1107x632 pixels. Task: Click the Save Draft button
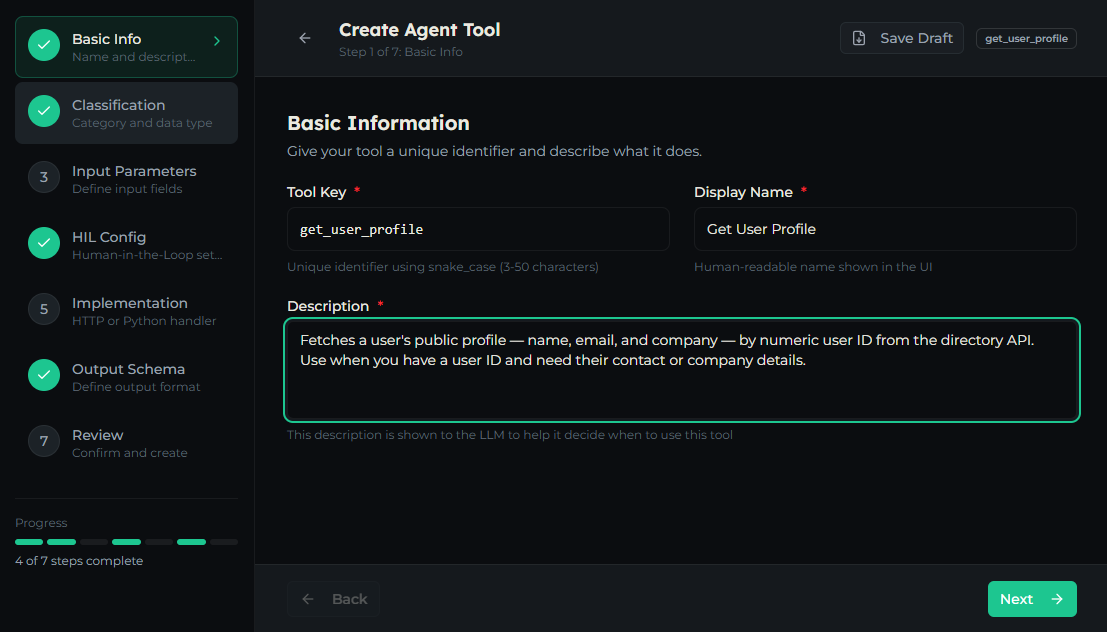[x=902, y=38]
